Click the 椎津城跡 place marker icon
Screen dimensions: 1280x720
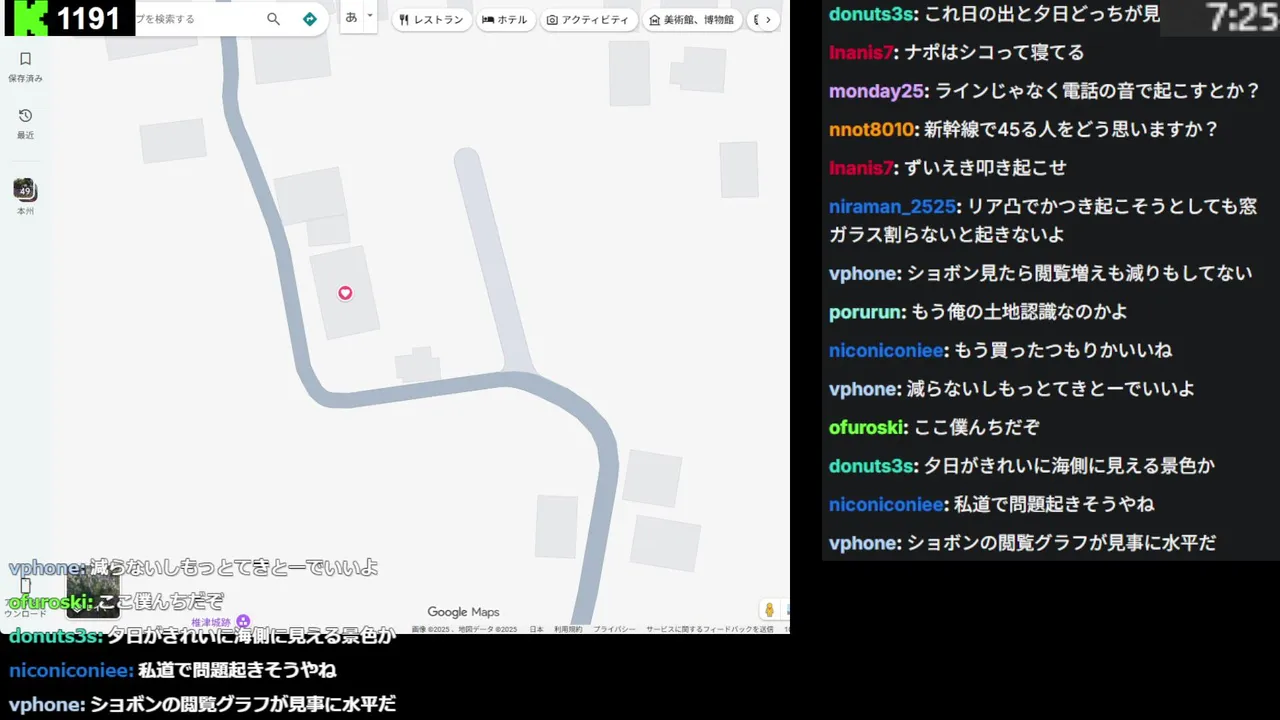pos(243,622)
